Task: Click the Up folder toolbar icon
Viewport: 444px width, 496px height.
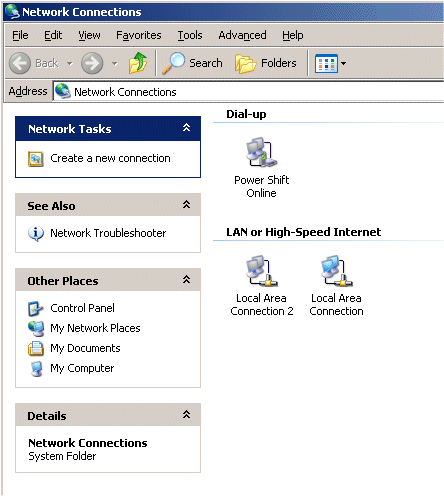Action: (138, 63)
